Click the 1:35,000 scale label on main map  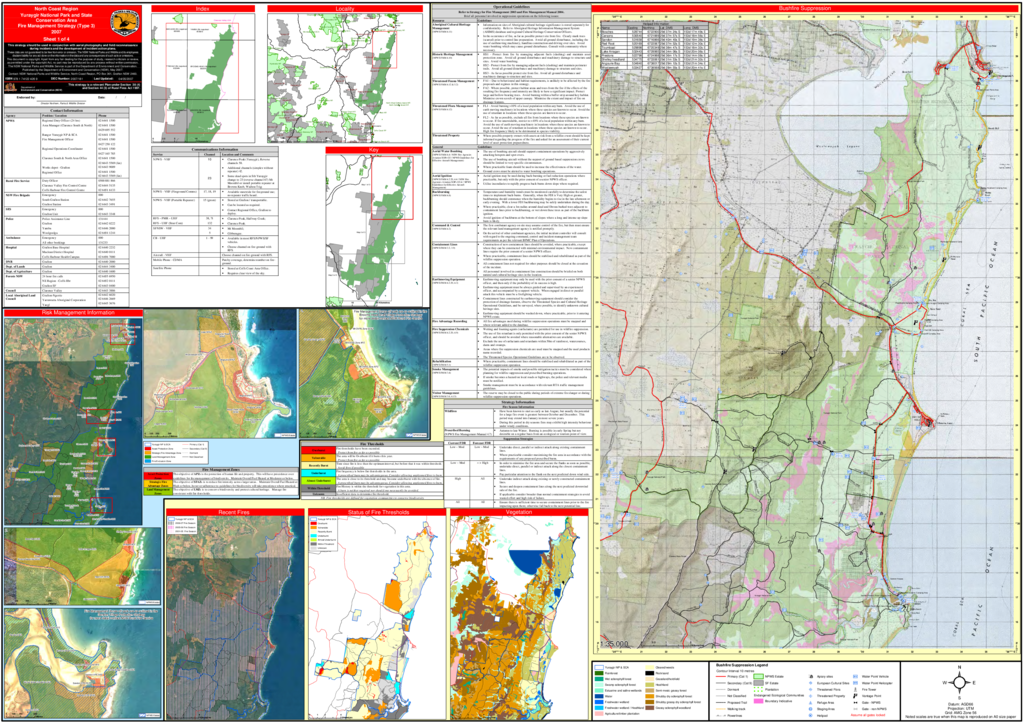coord(615,644)
